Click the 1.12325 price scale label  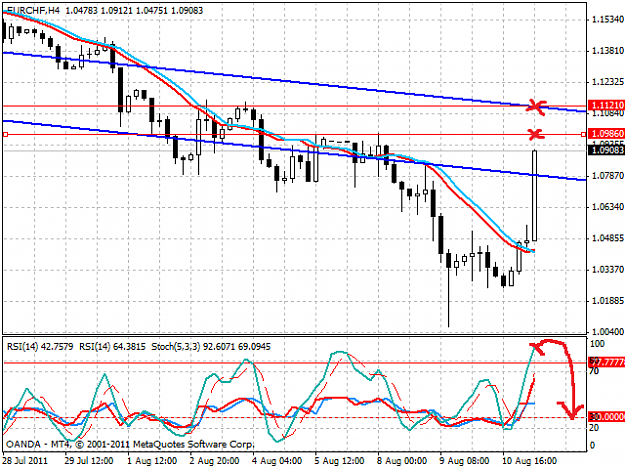[x=607, y=82]
